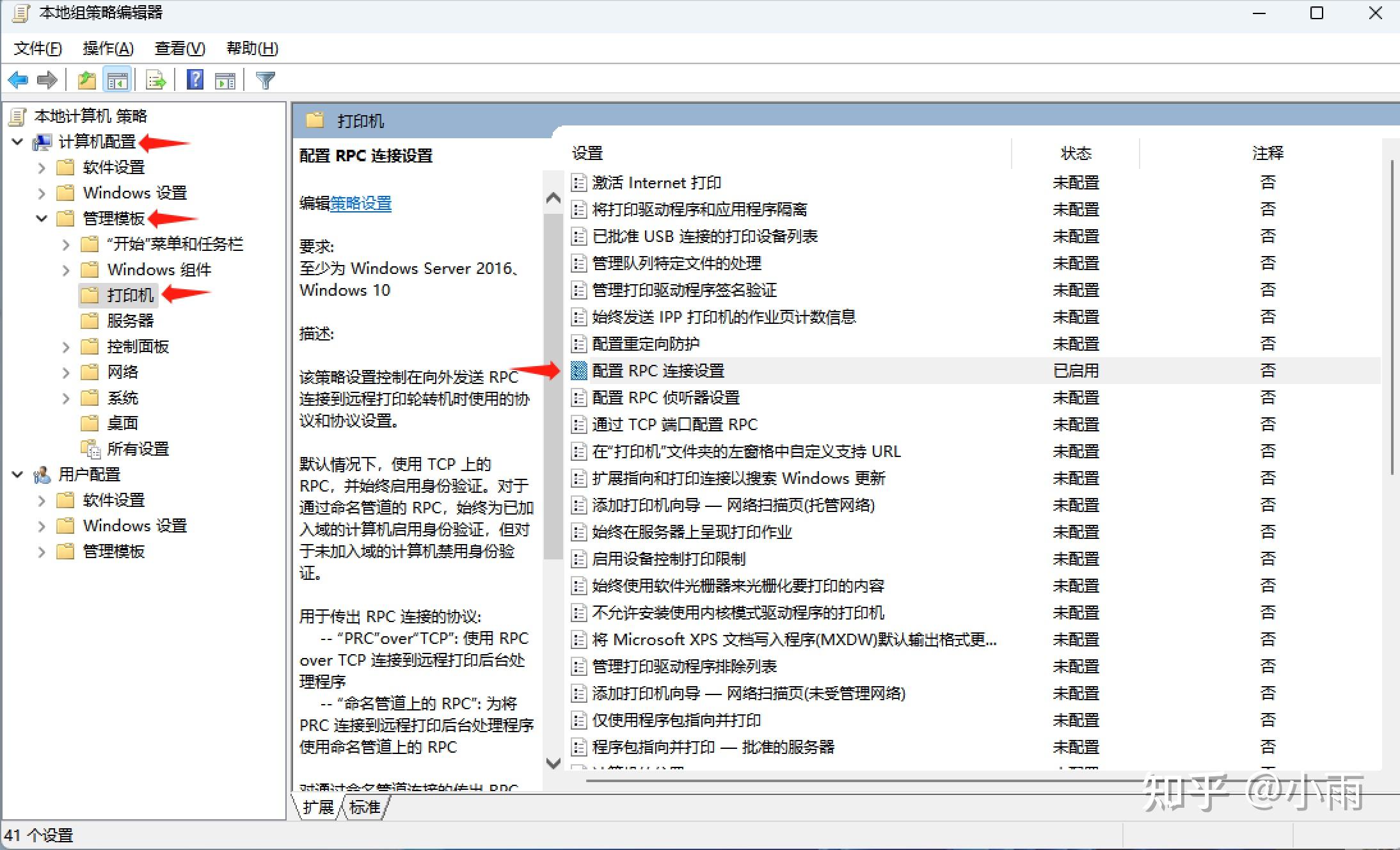Expand the "开始"菜单和任务栏 node
This screenshot has height=850, width=1400.
pyautogui.click(x=66, y=245)
